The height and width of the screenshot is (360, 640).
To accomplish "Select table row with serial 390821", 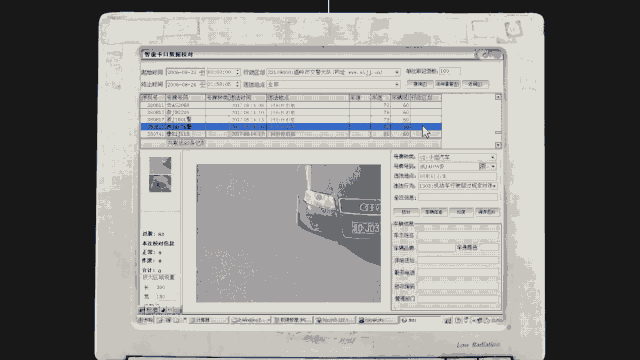I will point(291,105).
